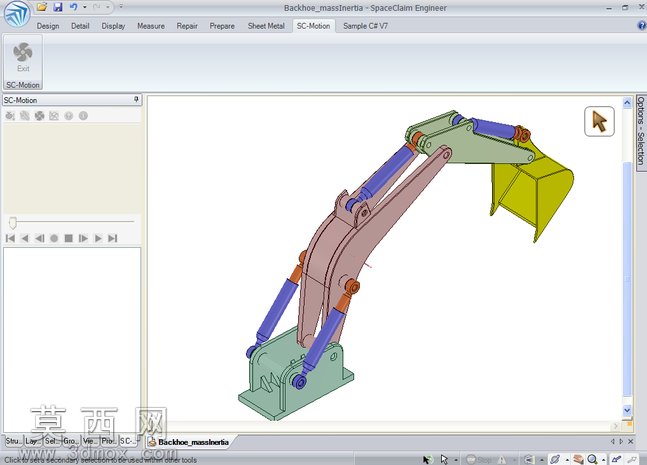The image size is (647, 465).
Task: Switch to the Layers panel tab
Action: 33,441
